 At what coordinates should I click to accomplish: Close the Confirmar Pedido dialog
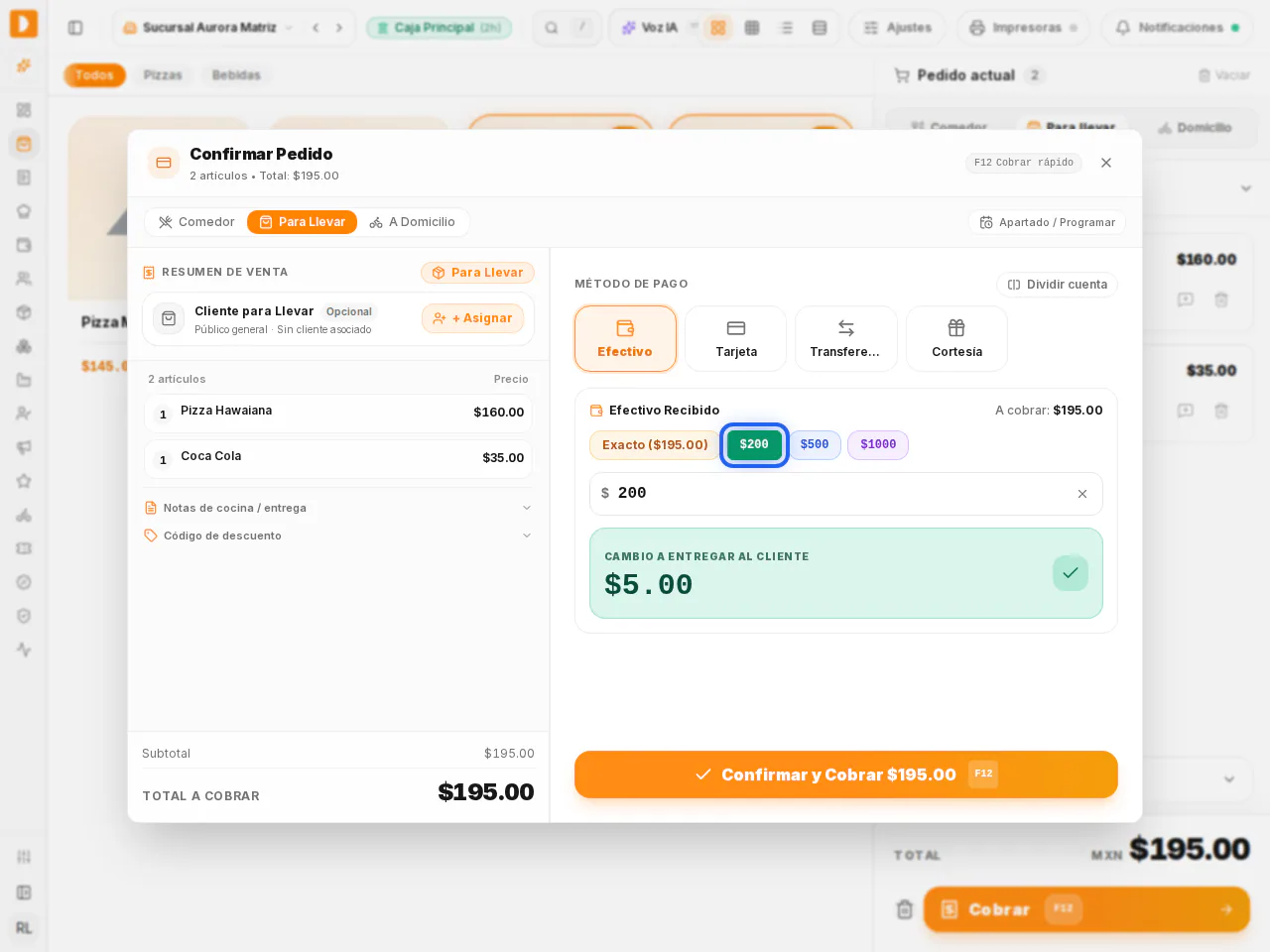tap(1106, 163)
